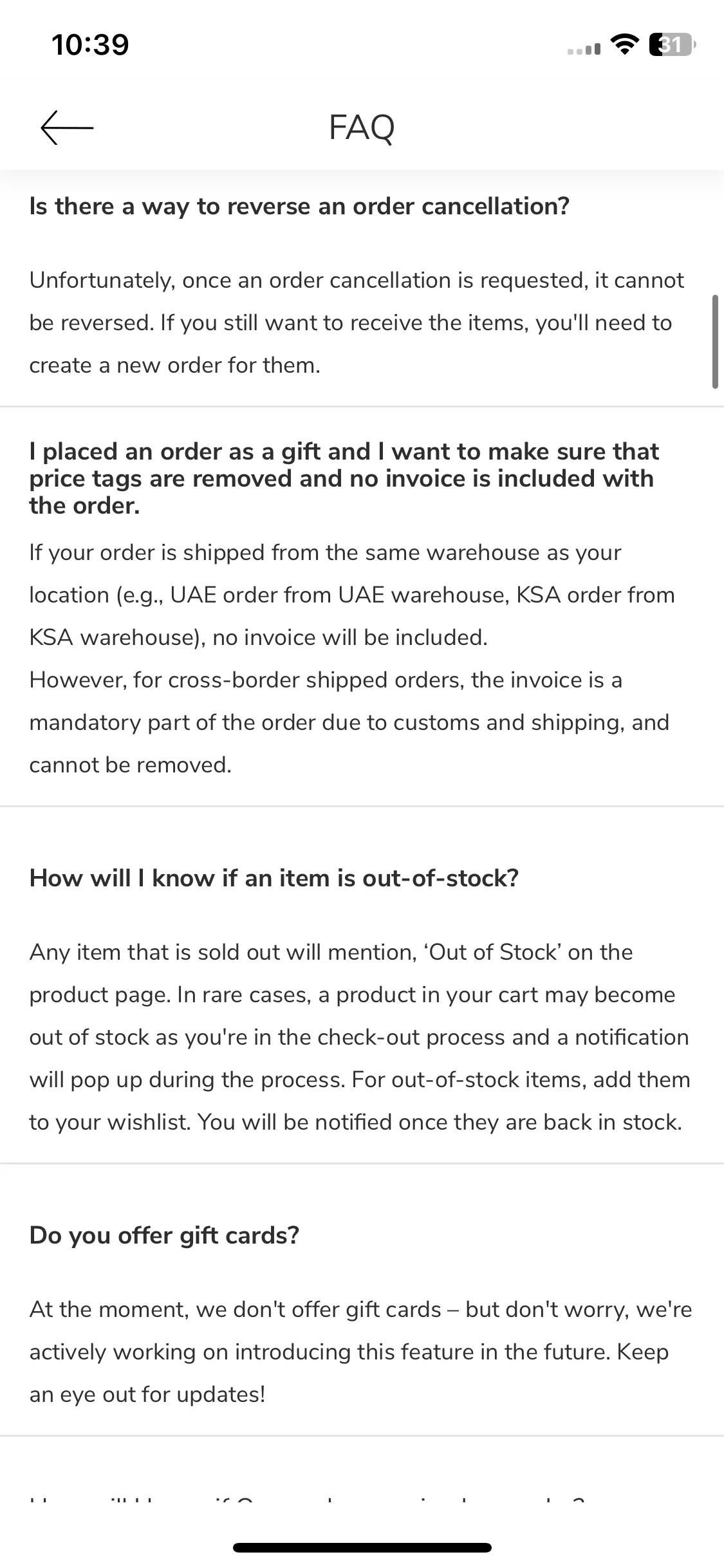
Task: Collapse the reverse order cancellation question
Action: [299, 206]
